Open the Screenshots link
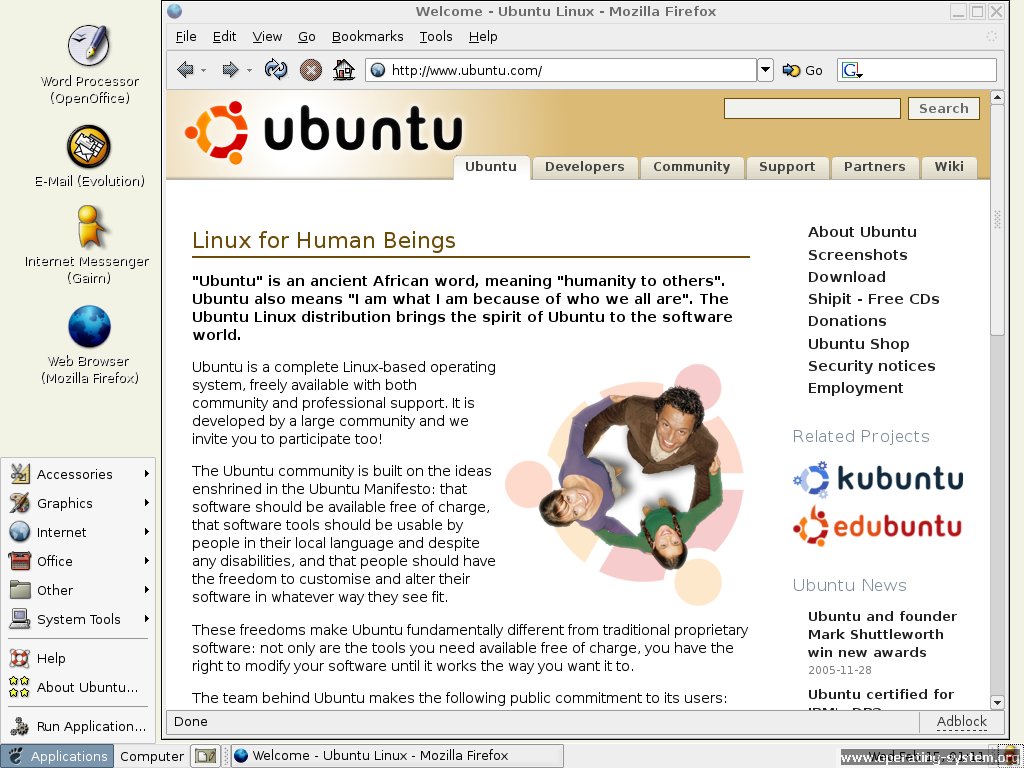Image resolution: width=1024 pixels, height=768 pixels. [857, 255]
